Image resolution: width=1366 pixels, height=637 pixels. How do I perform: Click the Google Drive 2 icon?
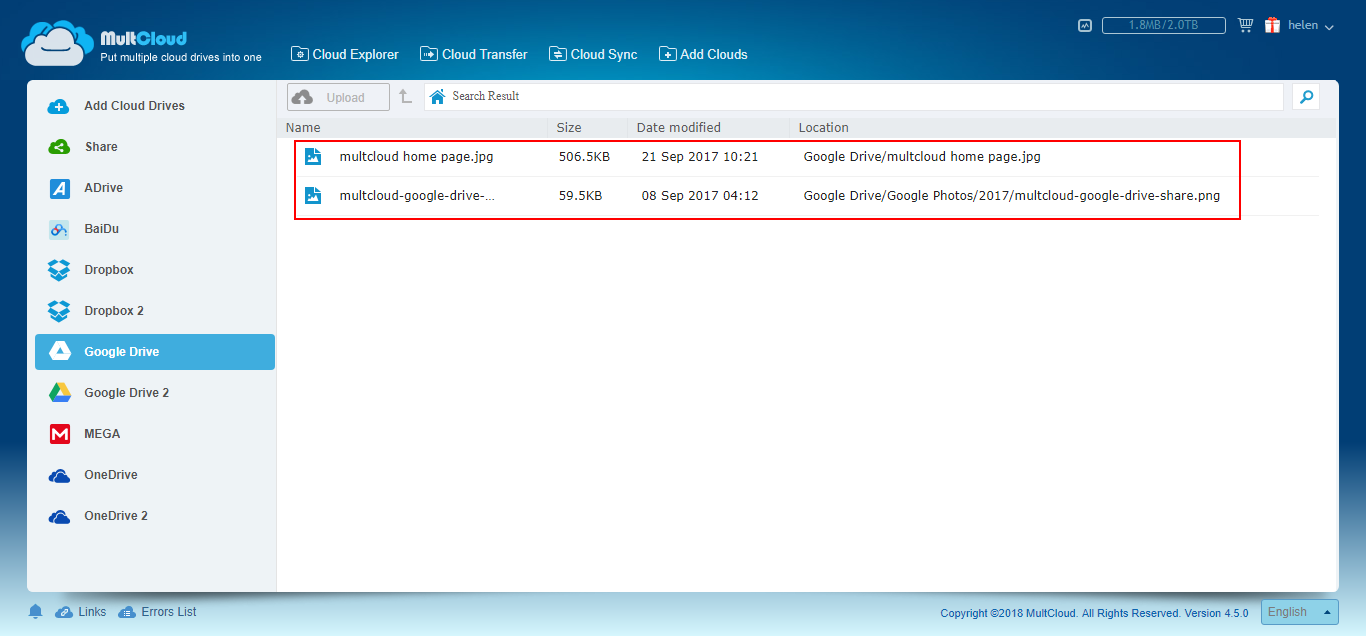(59, 393)
